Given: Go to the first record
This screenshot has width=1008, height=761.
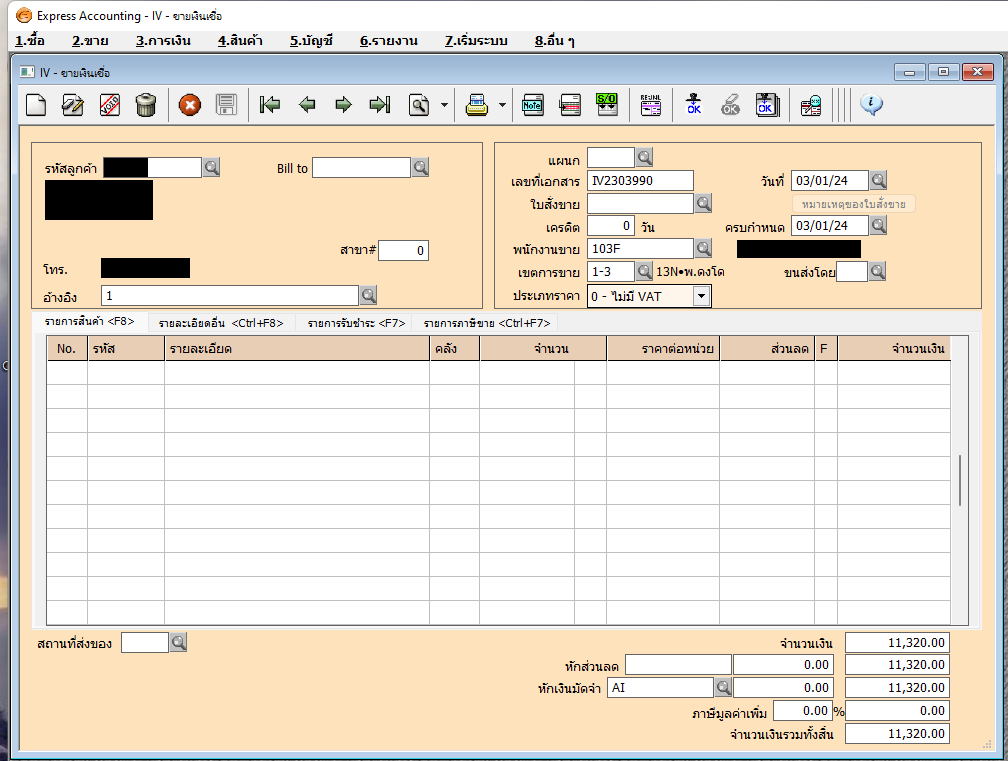Looking at the screenshot, I should [269, 105].
